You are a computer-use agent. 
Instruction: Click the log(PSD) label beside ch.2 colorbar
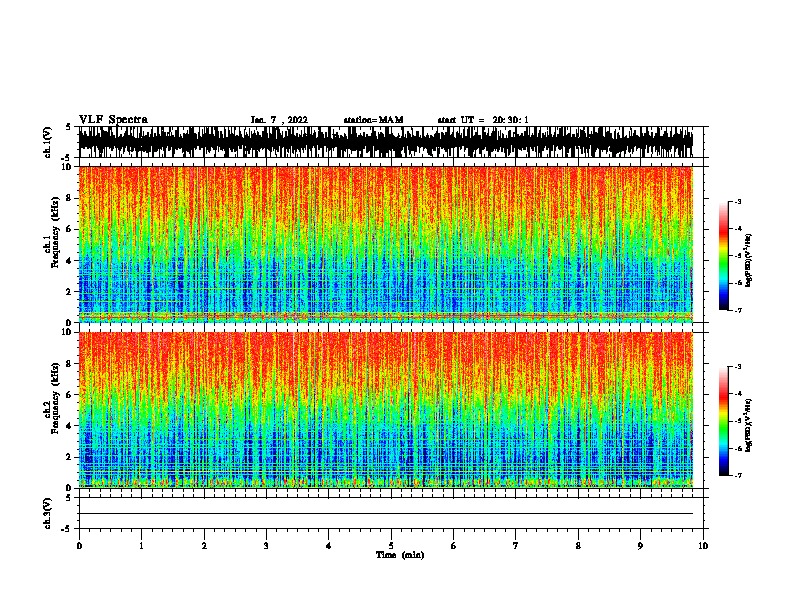click(x=748, y=425)
